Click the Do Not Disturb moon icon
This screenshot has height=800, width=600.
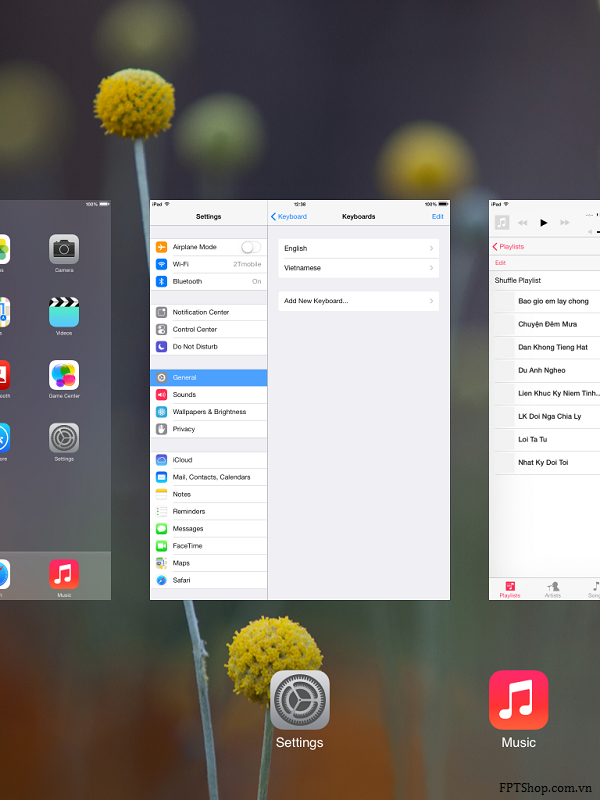pyautogui.click(x=161, y=346)
